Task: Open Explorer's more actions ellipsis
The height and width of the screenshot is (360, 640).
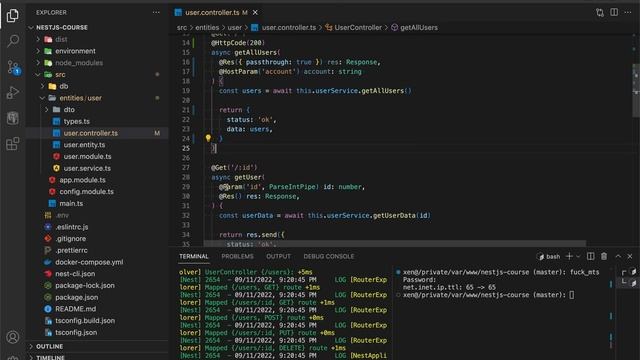Action: coord(156,13)
